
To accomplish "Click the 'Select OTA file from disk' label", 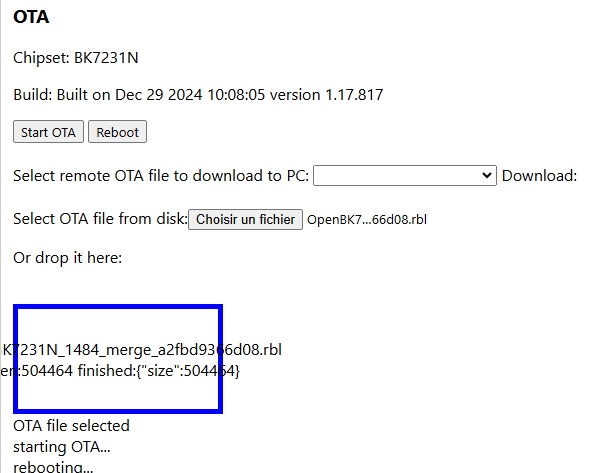I will pyautogui.click(x=101, y=219).
